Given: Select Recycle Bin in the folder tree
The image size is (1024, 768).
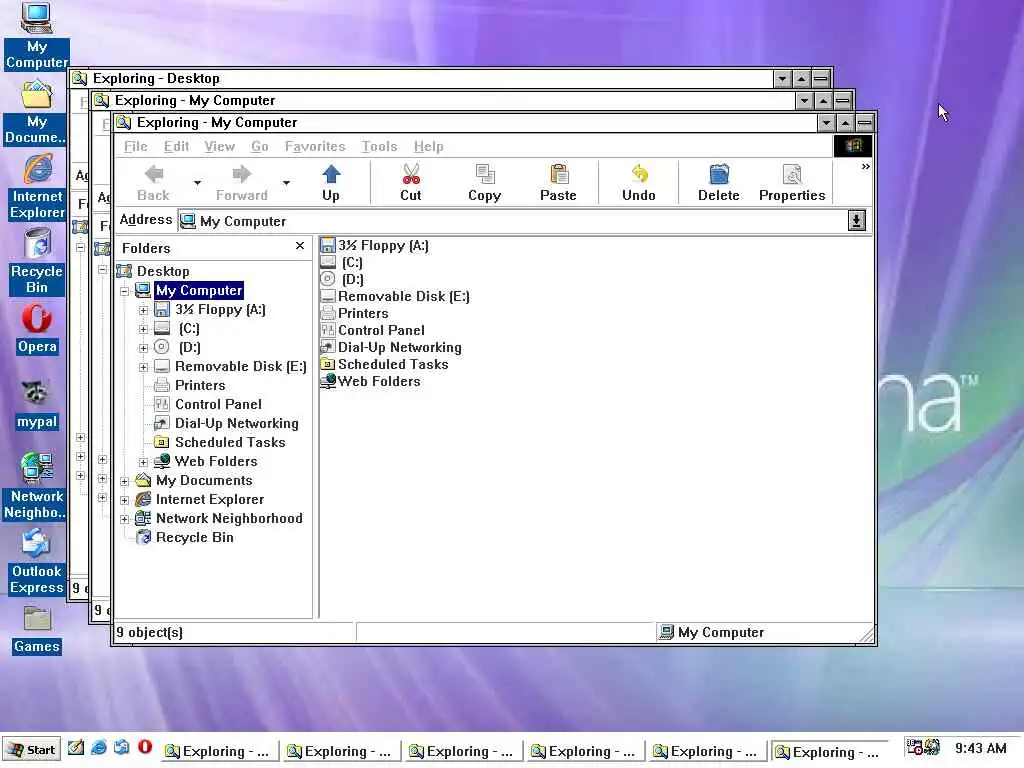Looking at the screenshot, I should pos(194,537).
